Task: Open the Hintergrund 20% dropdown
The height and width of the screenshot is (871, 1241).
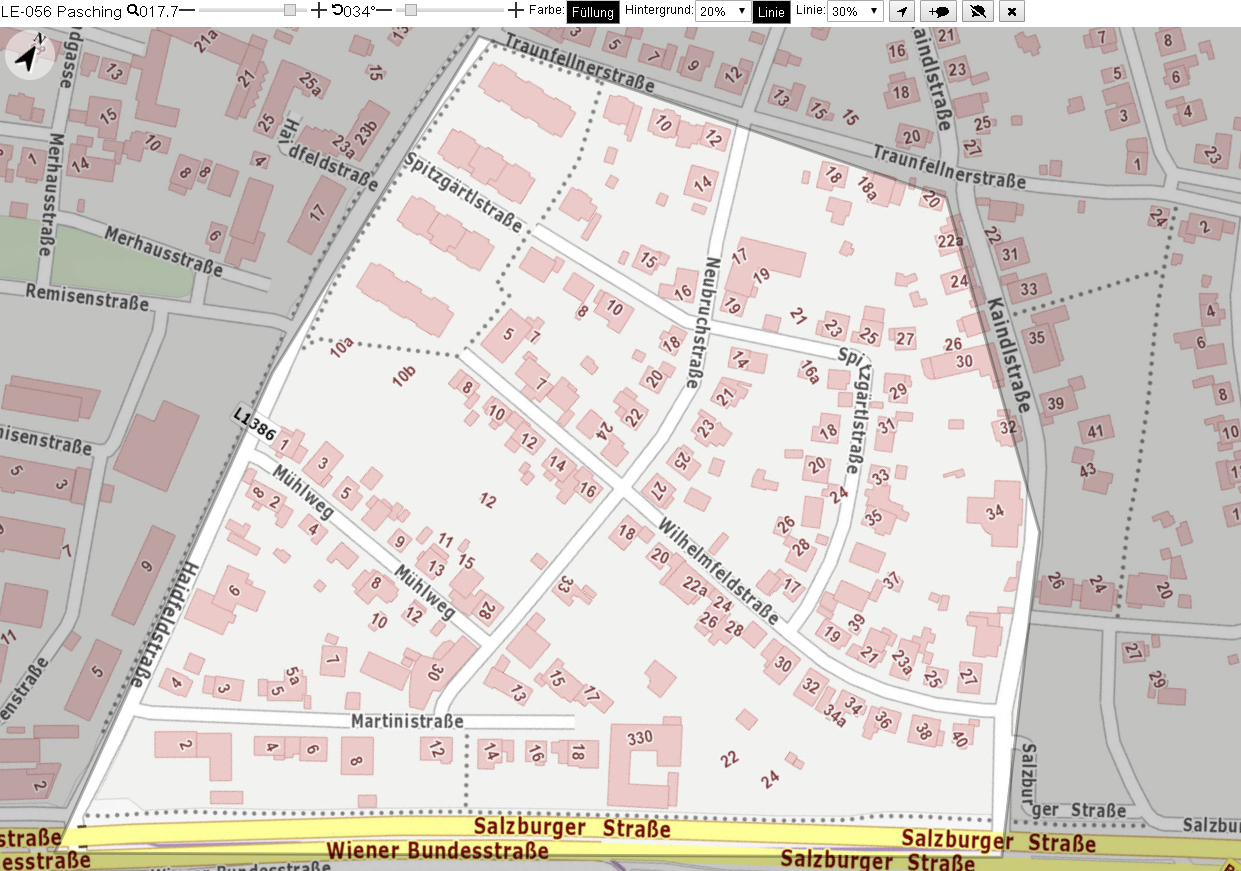Action: pyautogui.click(x=722, y=11)
